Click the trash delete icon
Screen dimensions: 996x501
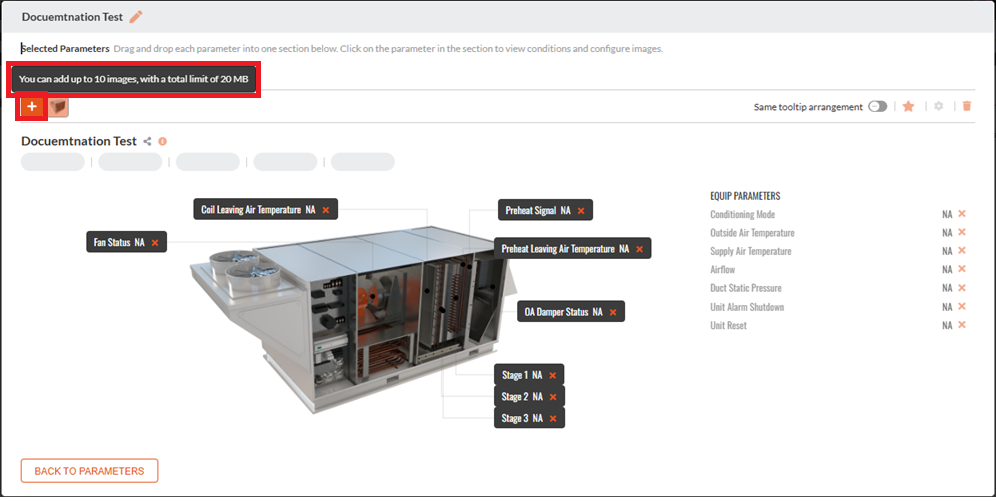point(967,106)
